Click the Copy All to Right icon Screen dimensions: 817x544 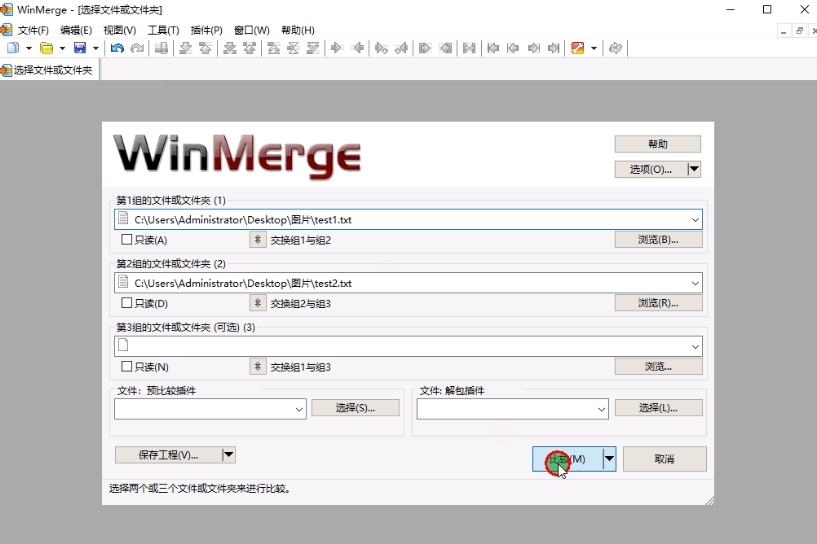[425, 48]
